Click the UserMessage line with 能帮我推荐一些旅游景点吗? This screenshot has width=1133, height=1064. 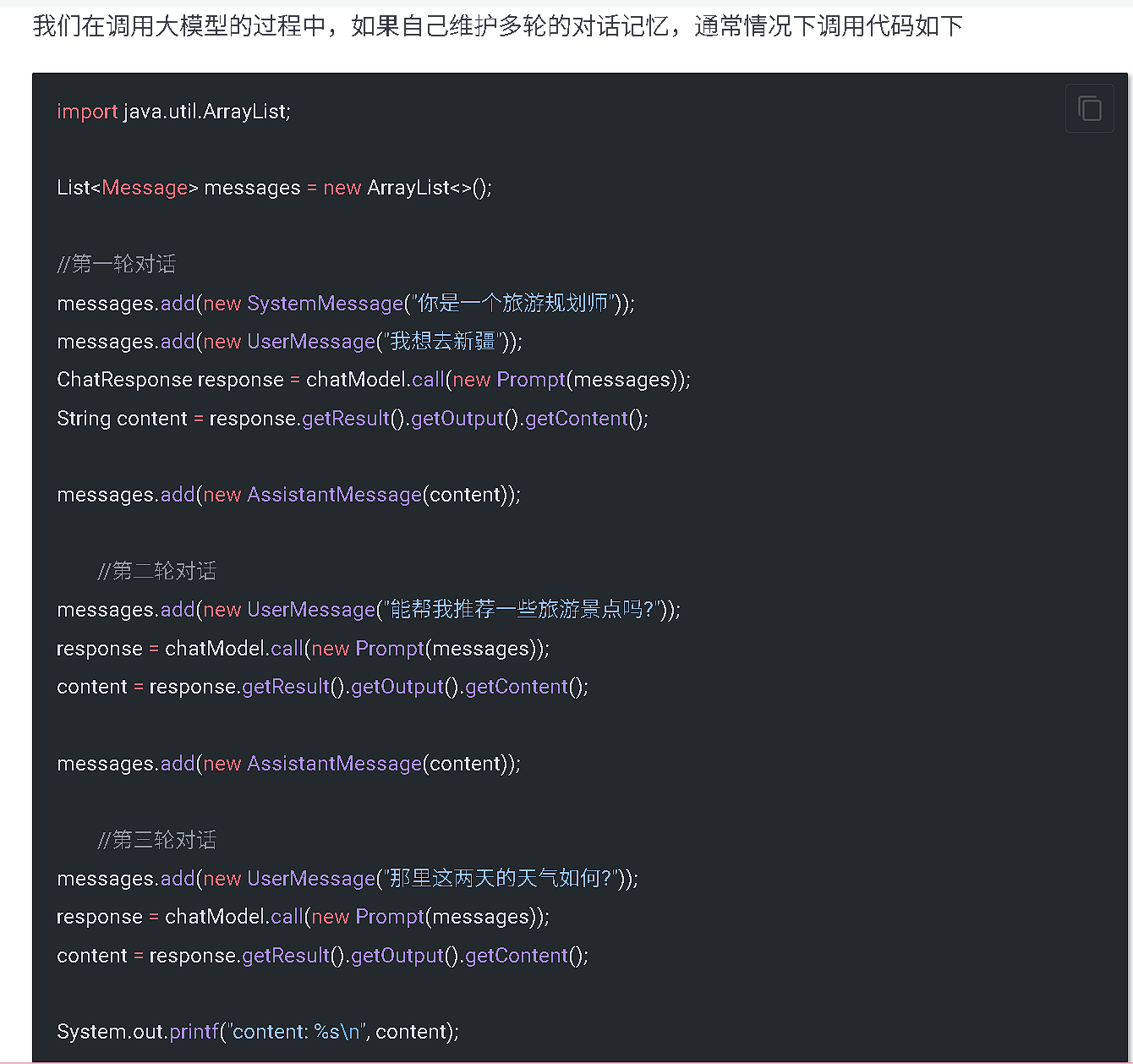(x=369, y=609)
